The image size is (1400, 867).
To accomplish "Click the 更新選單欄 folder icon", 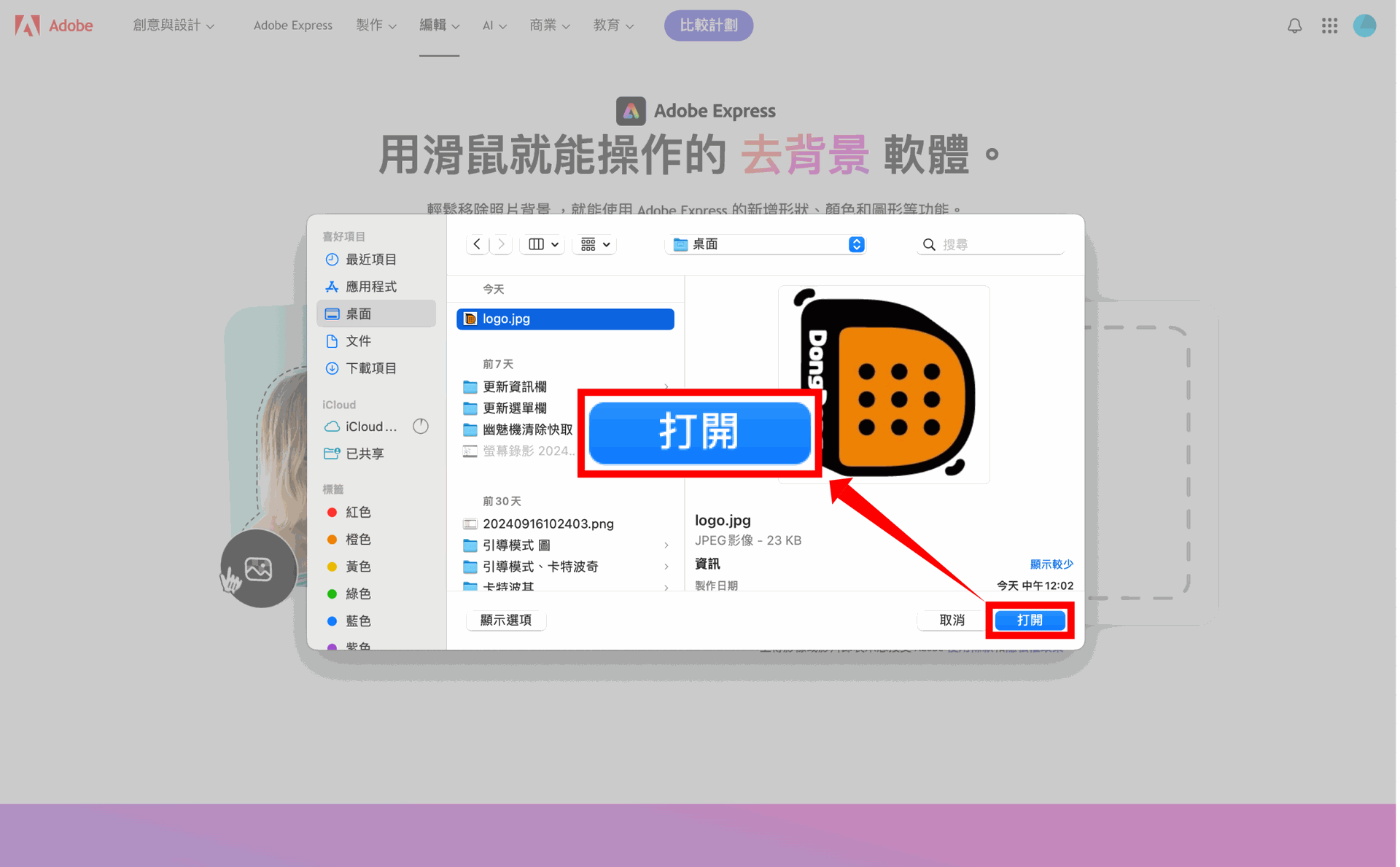I will (x=470, y=408).
